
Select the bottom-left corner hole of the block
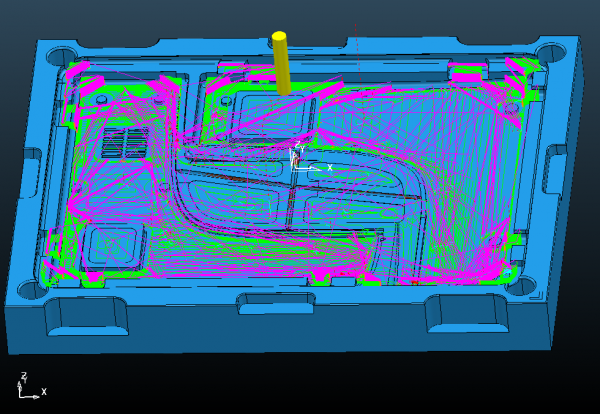pos(30,289)
